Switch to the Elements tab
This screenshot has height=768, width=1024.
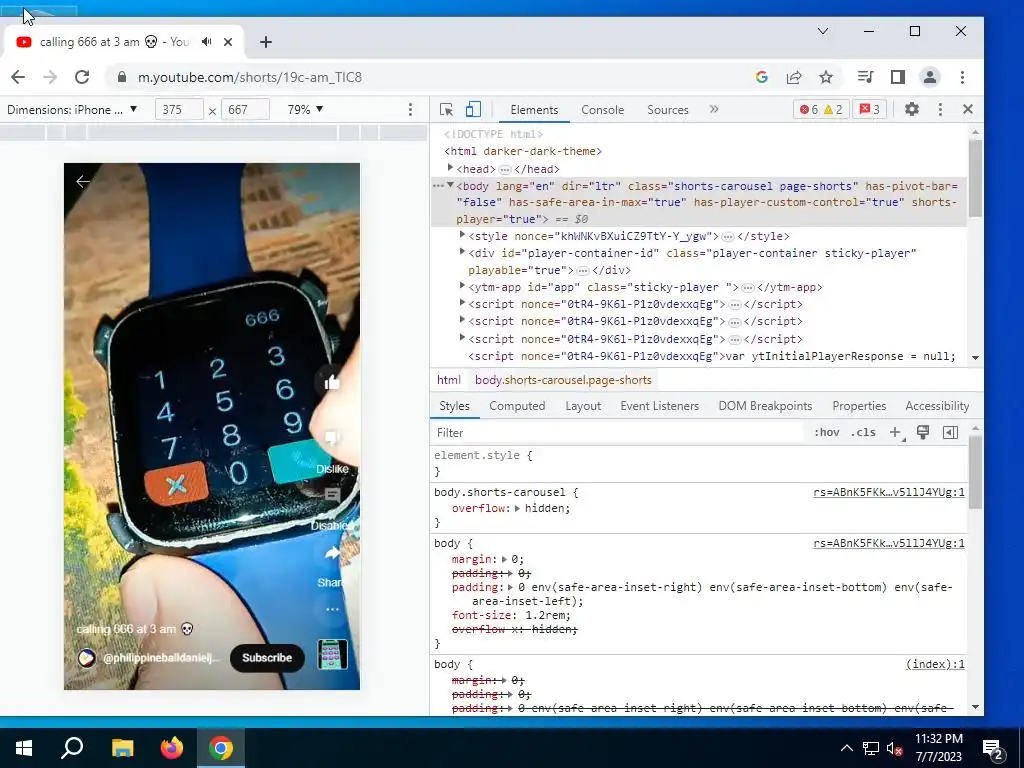click(534, 110)
